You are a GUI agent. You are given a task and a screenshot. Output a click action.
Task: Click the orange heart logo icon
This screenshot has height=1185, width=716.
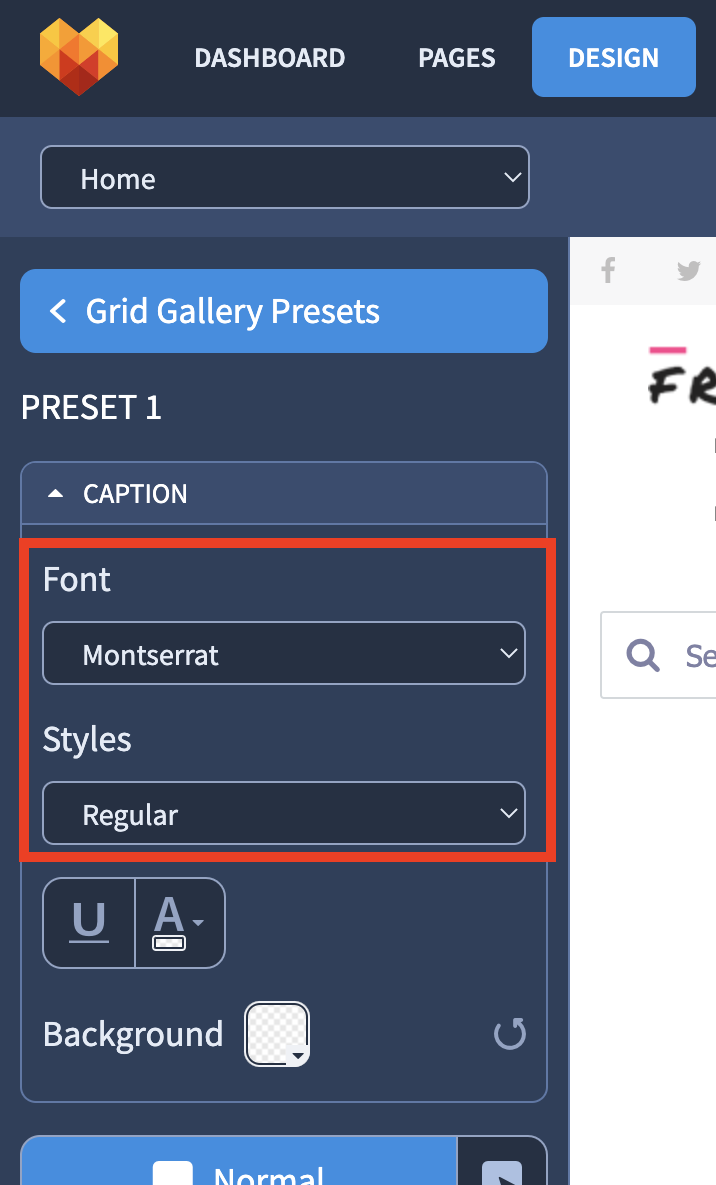[x=79, y=57]
